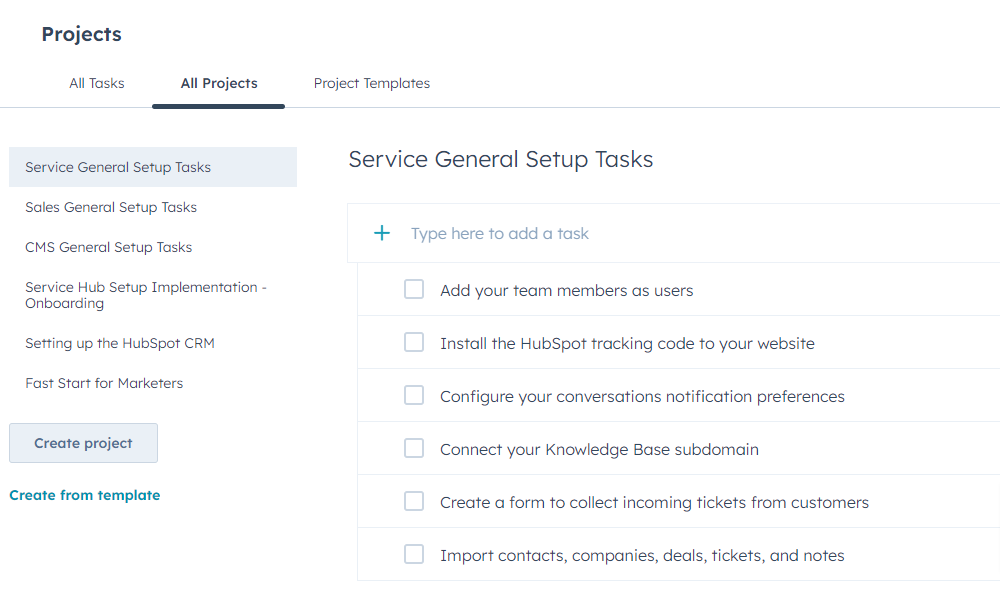
Task: Check the 'Configure your conversations notification preferences' task
Action: pyautogui.click(x=414, y=394)
